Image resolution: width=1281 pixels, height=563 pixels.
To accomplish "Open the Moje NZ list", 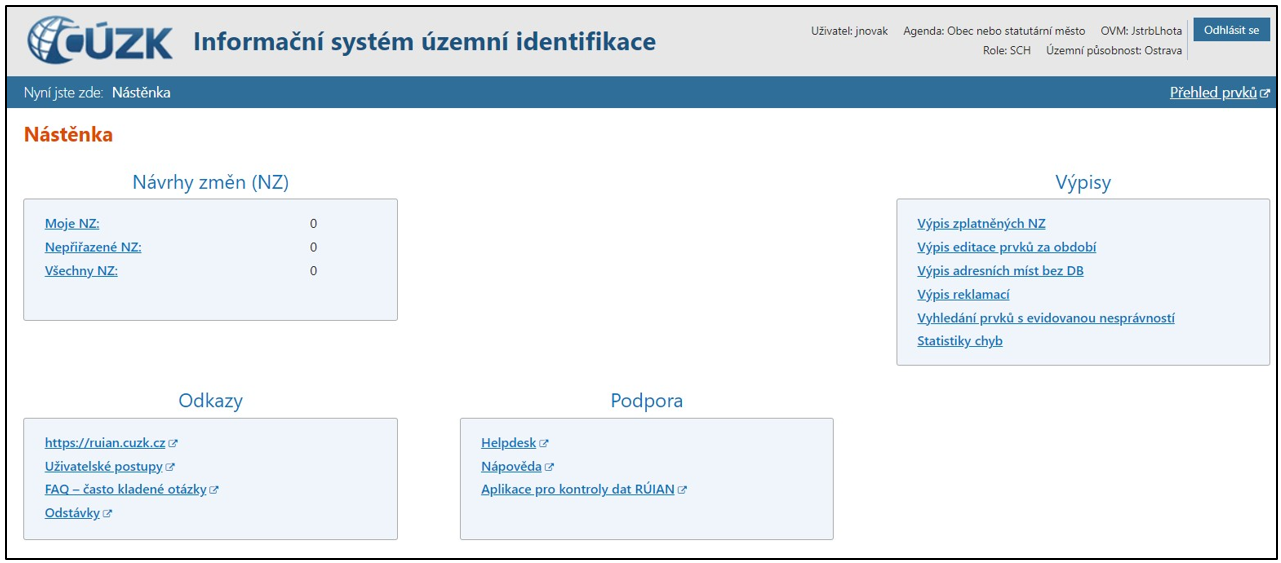I will (72, 224).
